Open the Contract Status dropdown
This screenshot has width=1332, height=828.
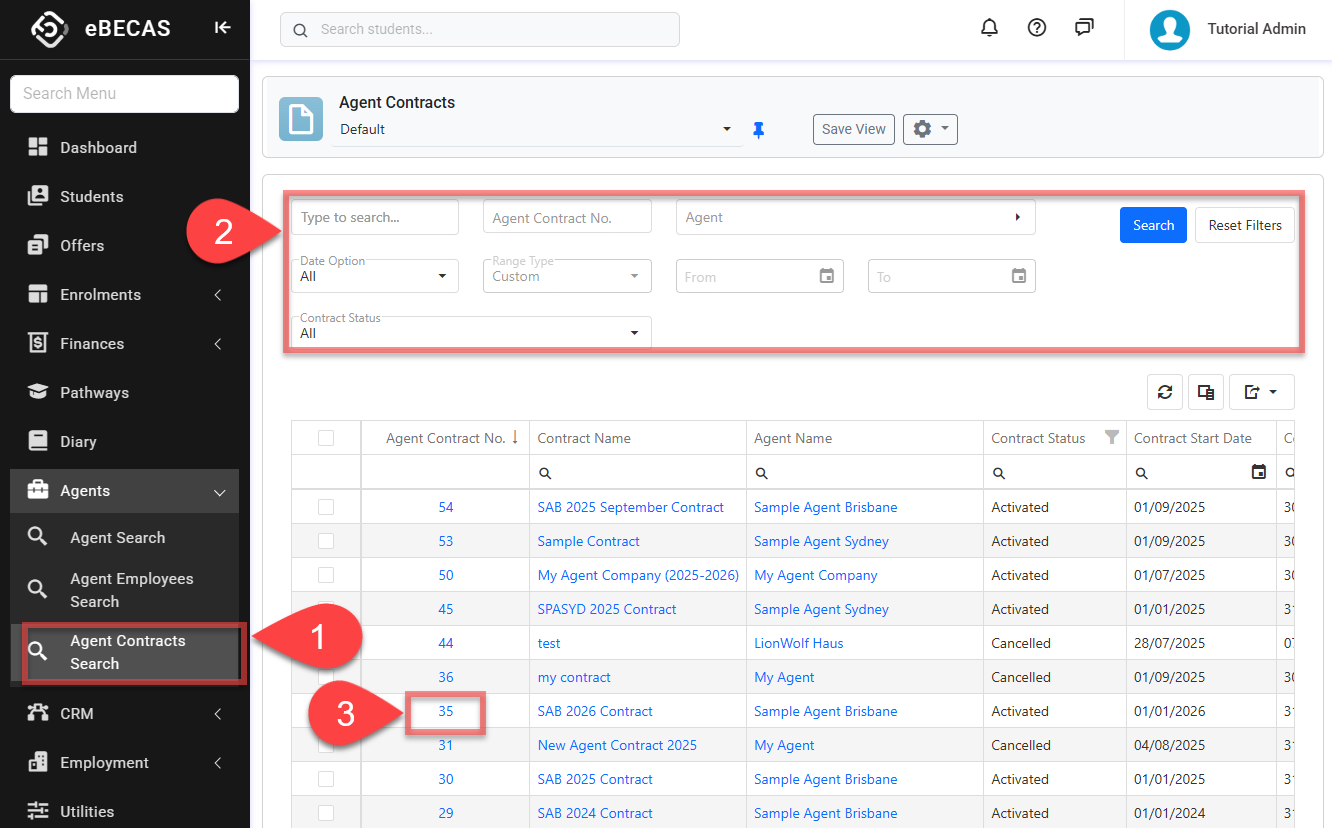coord(471,333)
